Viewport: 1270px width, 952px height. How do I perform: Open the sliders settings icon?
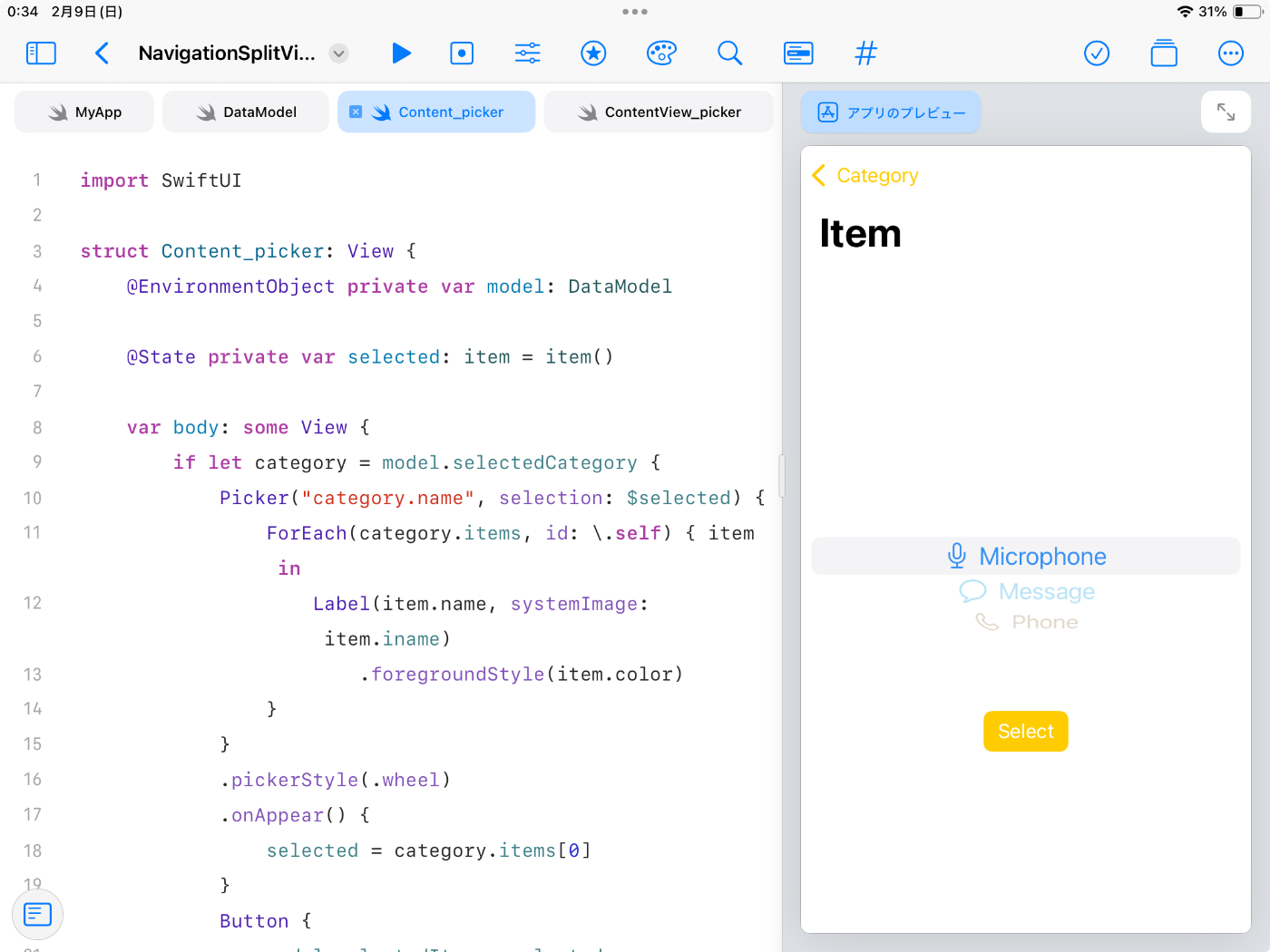click(x=527, y=53)
